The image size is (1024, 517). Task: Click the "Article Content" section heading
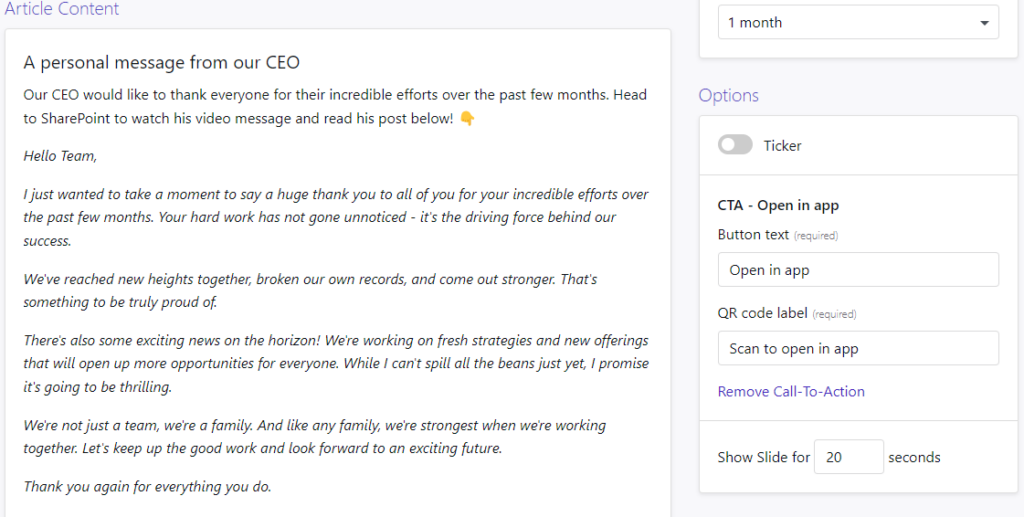(61, 9)
